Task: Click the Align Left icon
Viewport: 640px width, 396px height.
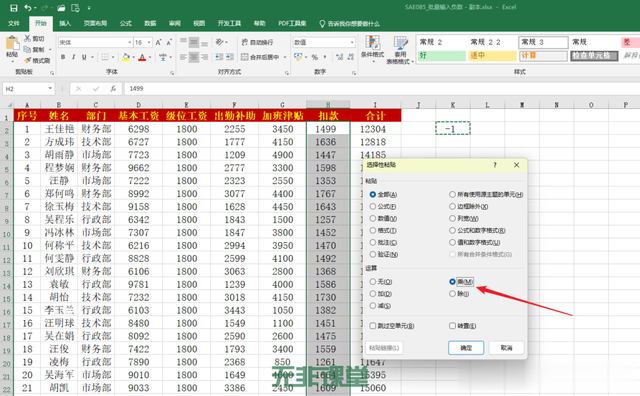Action: coord(183,57)
